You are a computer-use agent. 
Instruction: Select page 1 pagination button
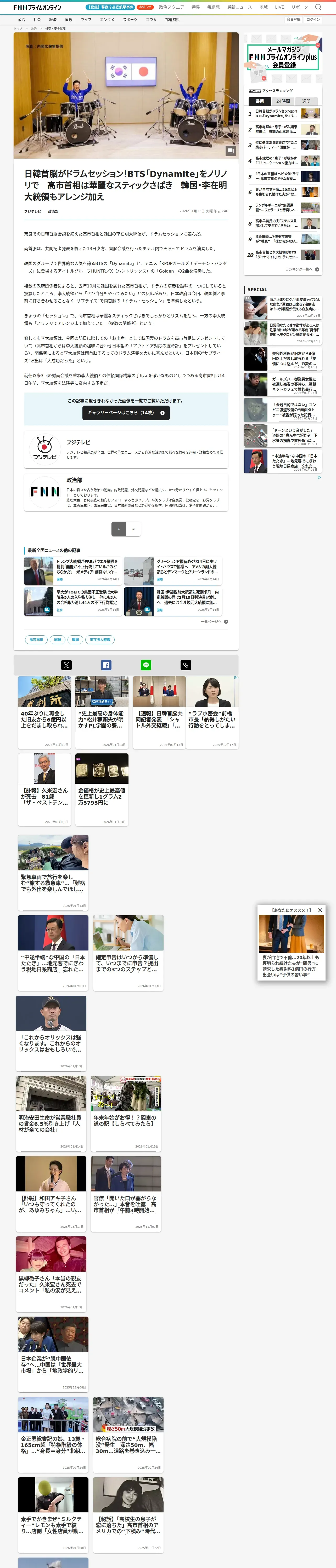pos(118,528)
